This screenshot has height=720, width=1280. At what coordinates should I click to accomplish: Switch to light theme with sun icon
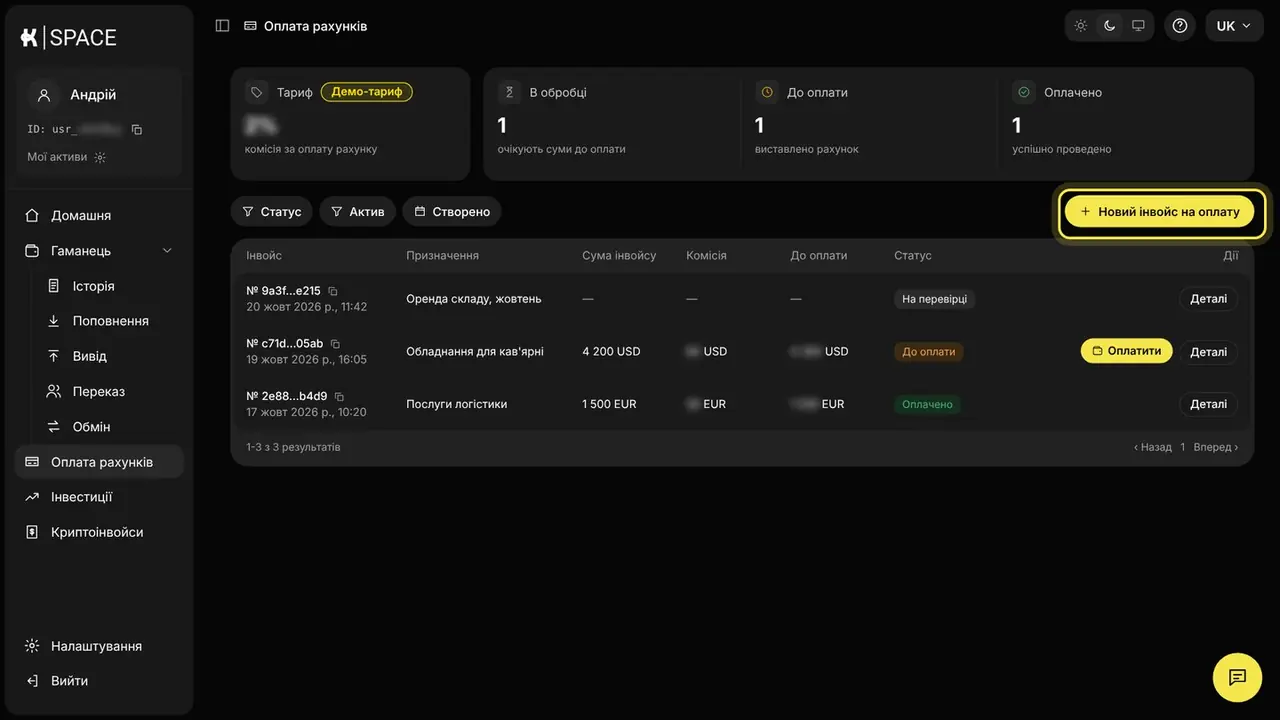click(1081, 26)
